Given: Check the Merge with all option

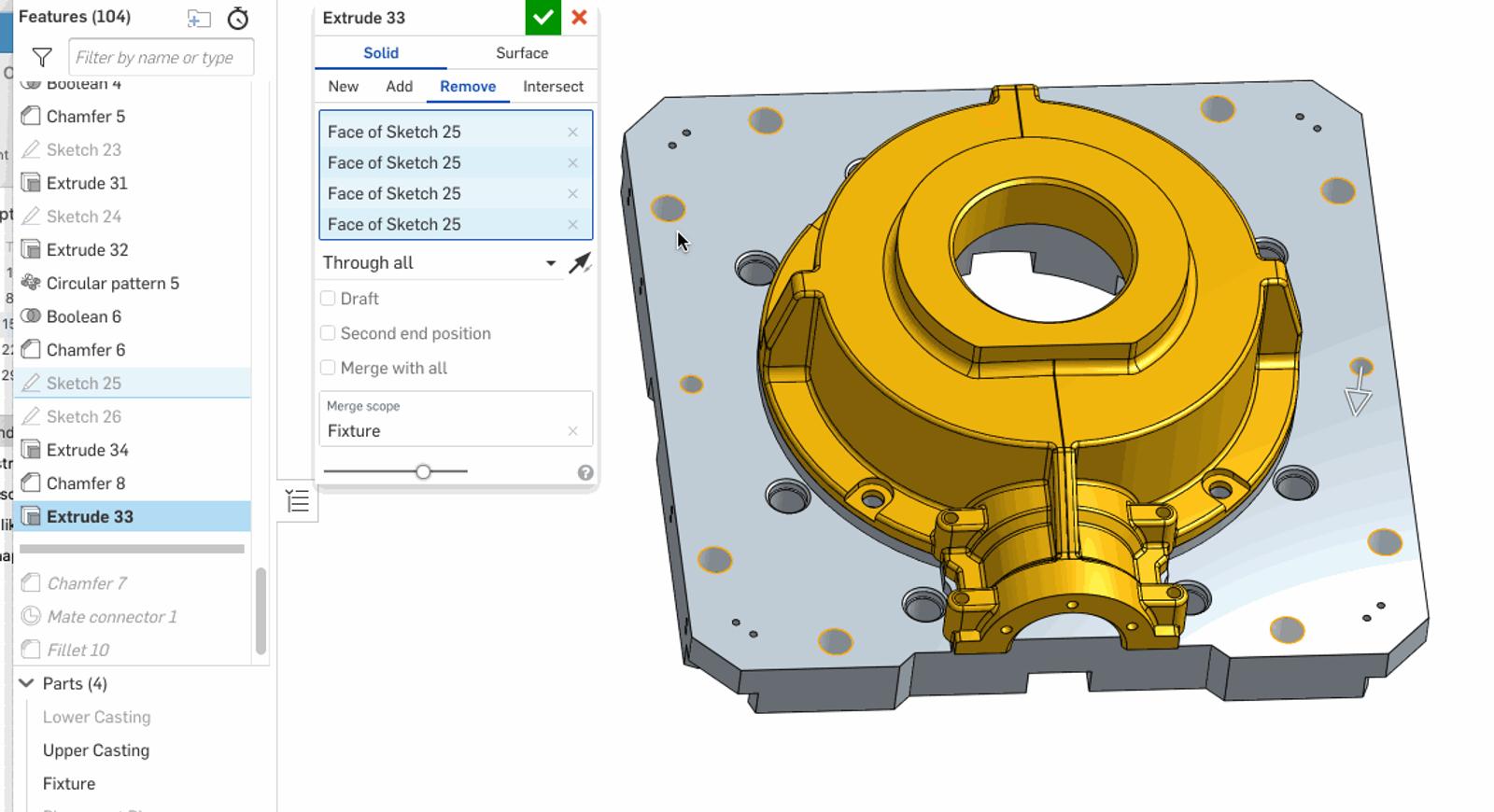Looking at the screenshot, I should (328, 368).
